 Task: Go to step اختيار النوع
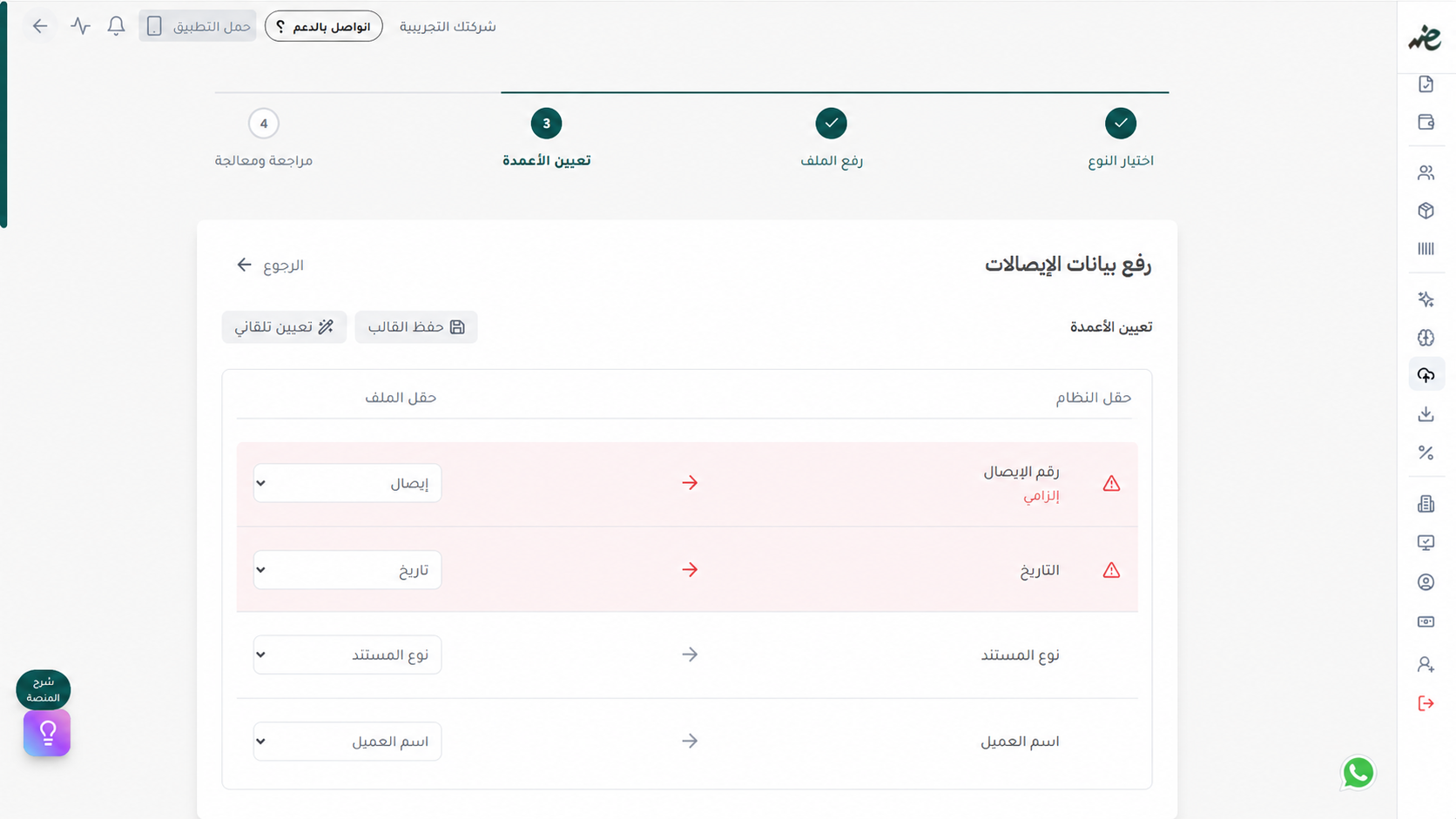pos(1120,138)
